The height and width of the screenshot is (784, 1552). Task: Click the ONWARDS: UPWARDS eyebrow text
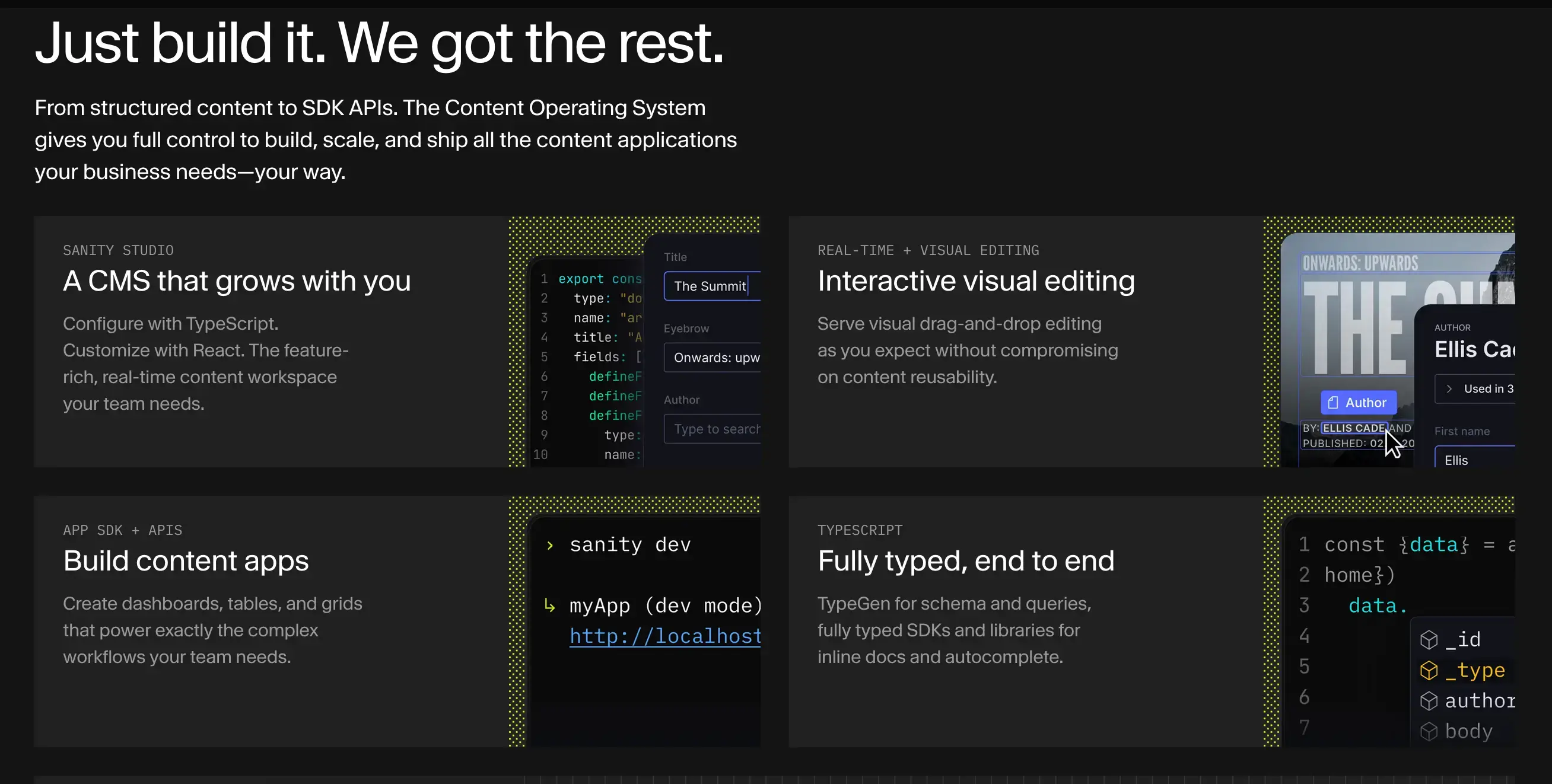pyautogui.click(x=1360, y=263)
